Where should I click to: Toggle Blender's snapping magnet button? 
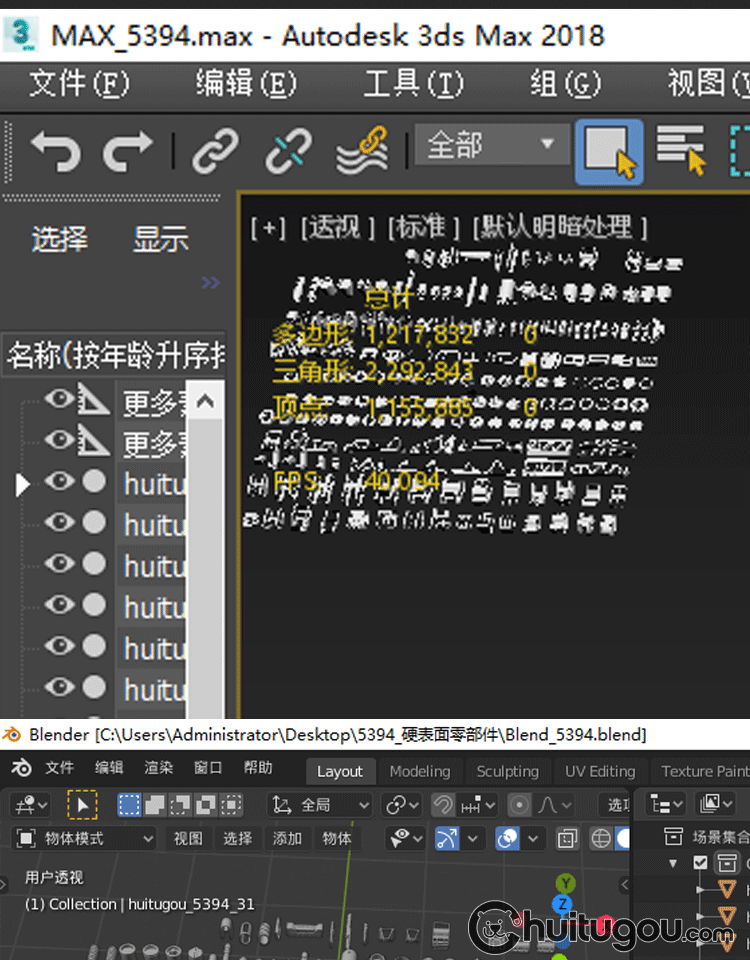(x=442, y=804)
